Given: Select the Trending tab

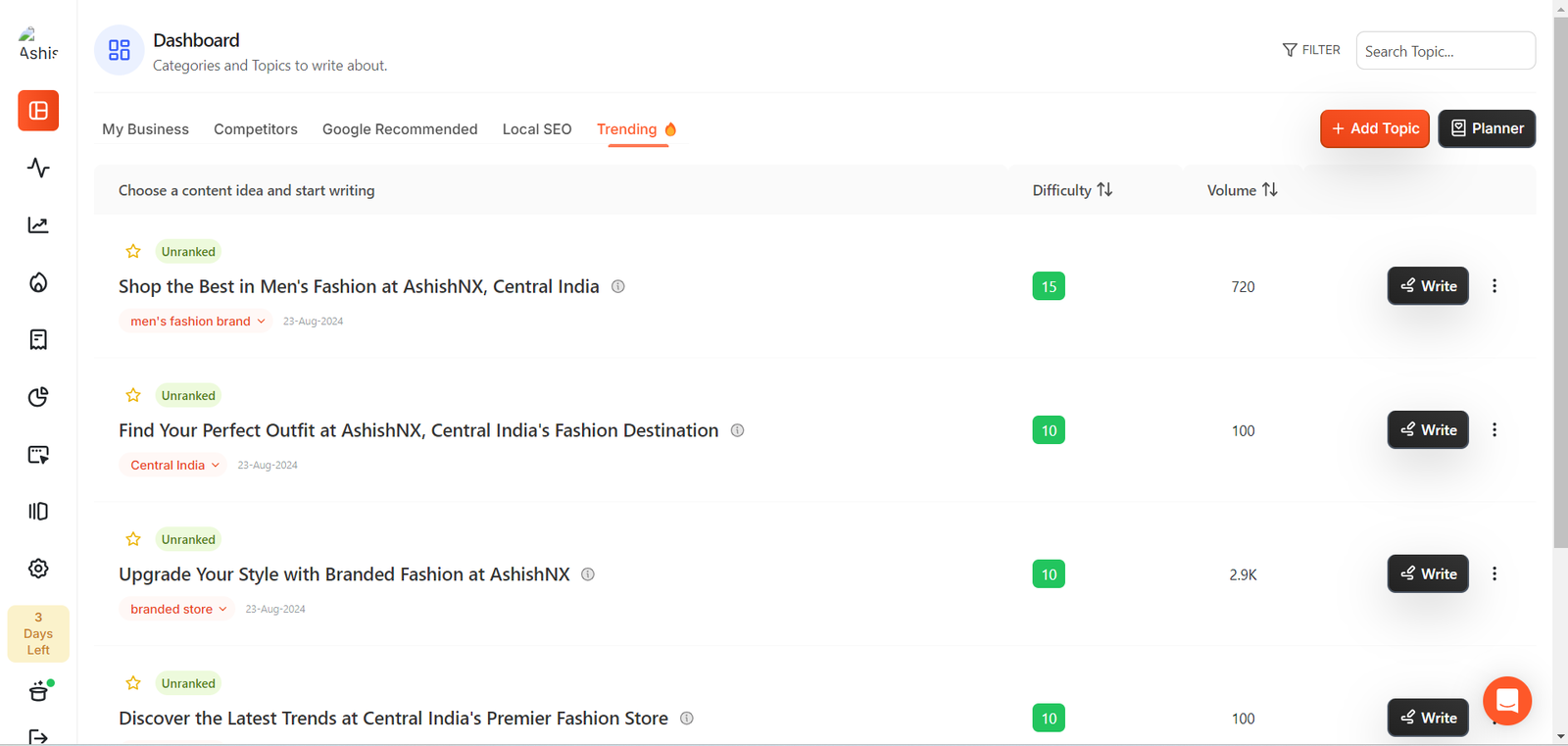Looking at the screenshot, I should coord(637,129).
